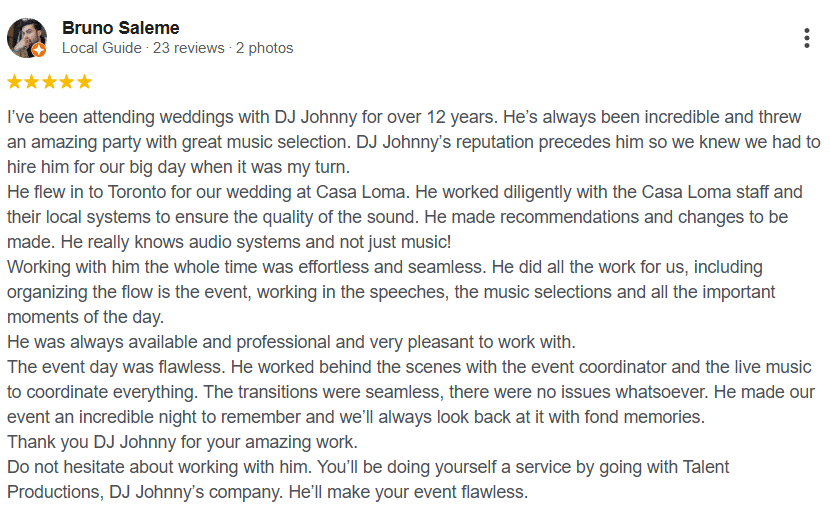This screenshot has width=830, height=514.
Task: Click Bruno Saleme's profile photo
Action: pyautogui.click(x=26, y=37)
